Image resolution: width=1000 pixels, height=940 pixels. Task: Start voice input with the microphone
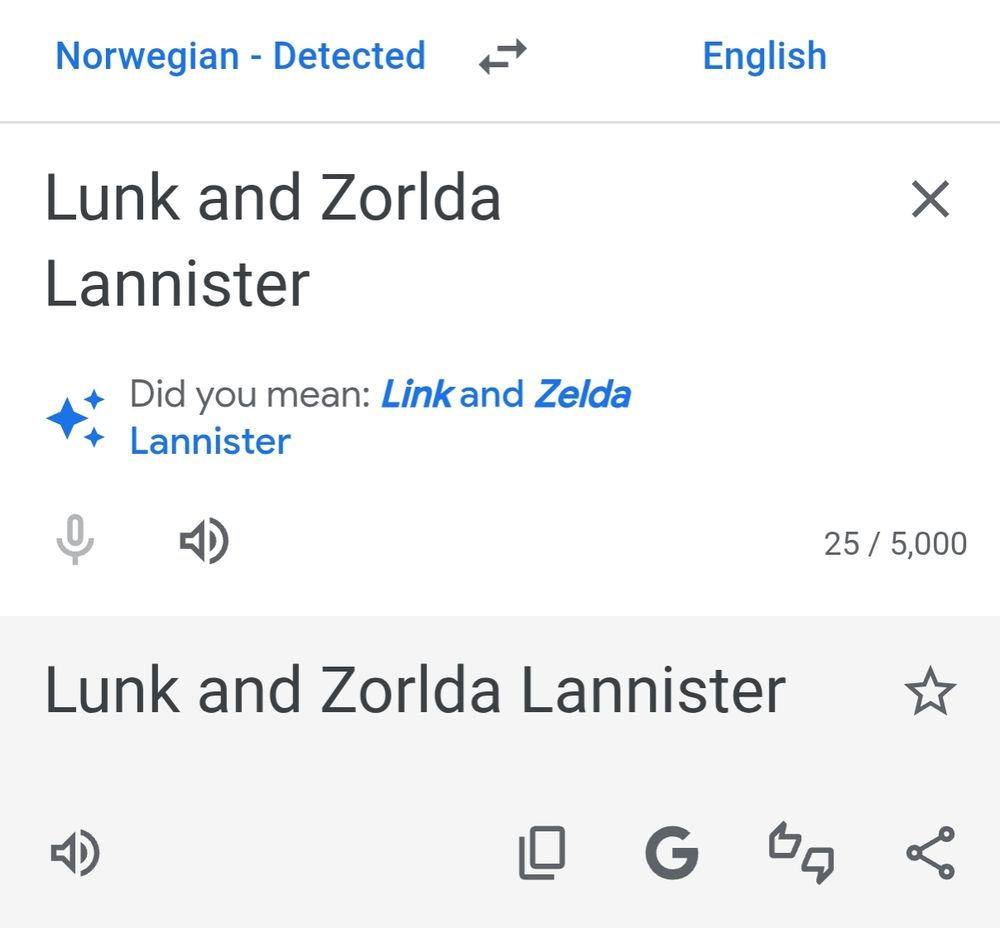click(x=75, y=541)
